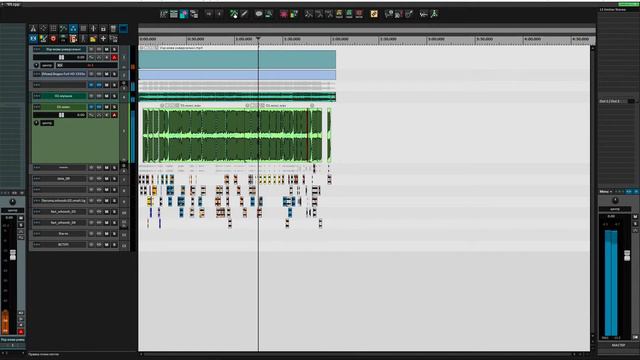Click the blue highlighted three-dot grouping icon
Screen dimensions: 640x360
tap(73, 28)
